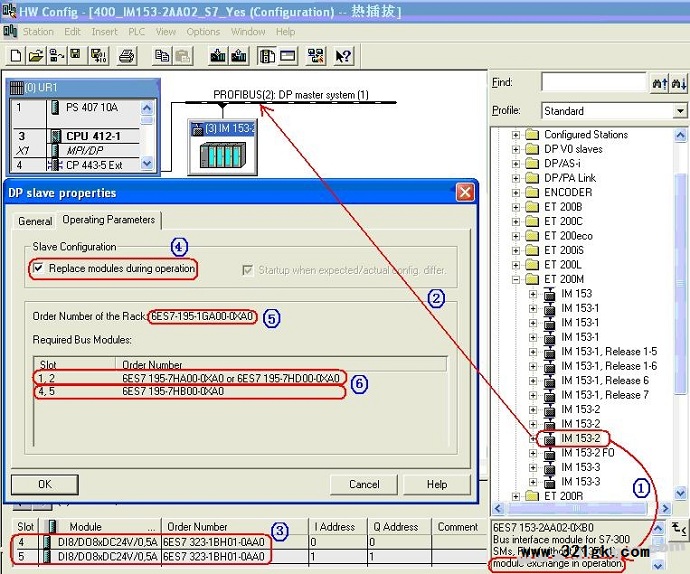Open the Insert menu
690x574 pixels.
(104, 32)
